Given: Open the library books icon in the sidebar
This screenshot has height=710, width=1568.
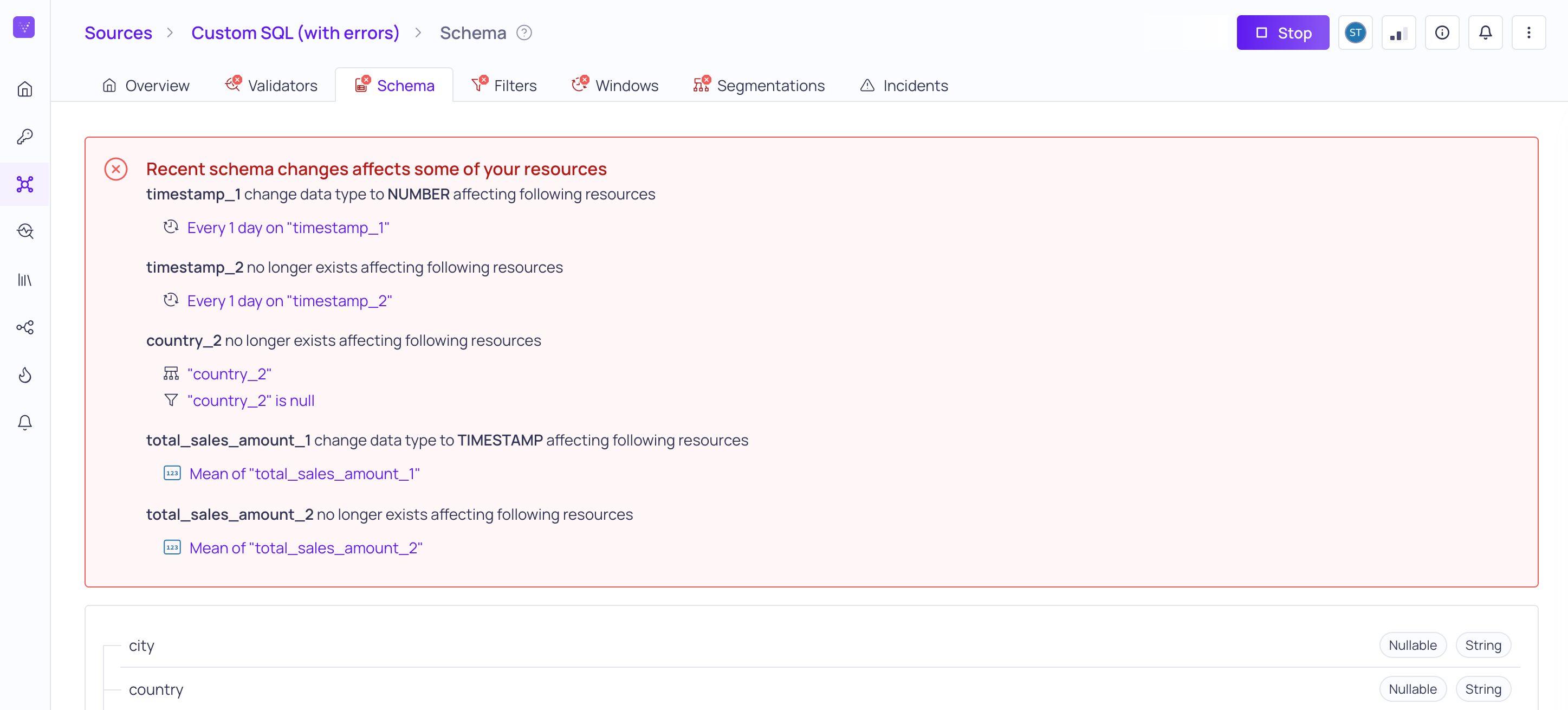Looking at the screenshot, I should click(x=25, y=280).
